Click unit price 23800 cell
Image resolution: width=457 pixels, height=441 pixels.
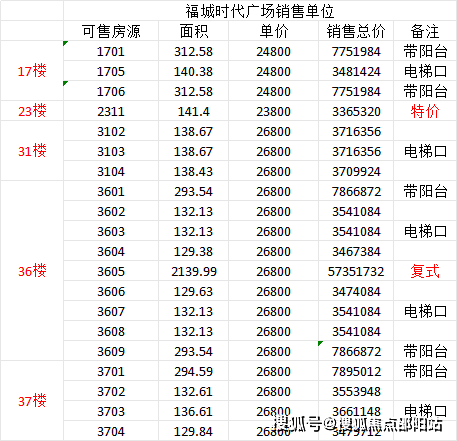(x=273, y=111)
